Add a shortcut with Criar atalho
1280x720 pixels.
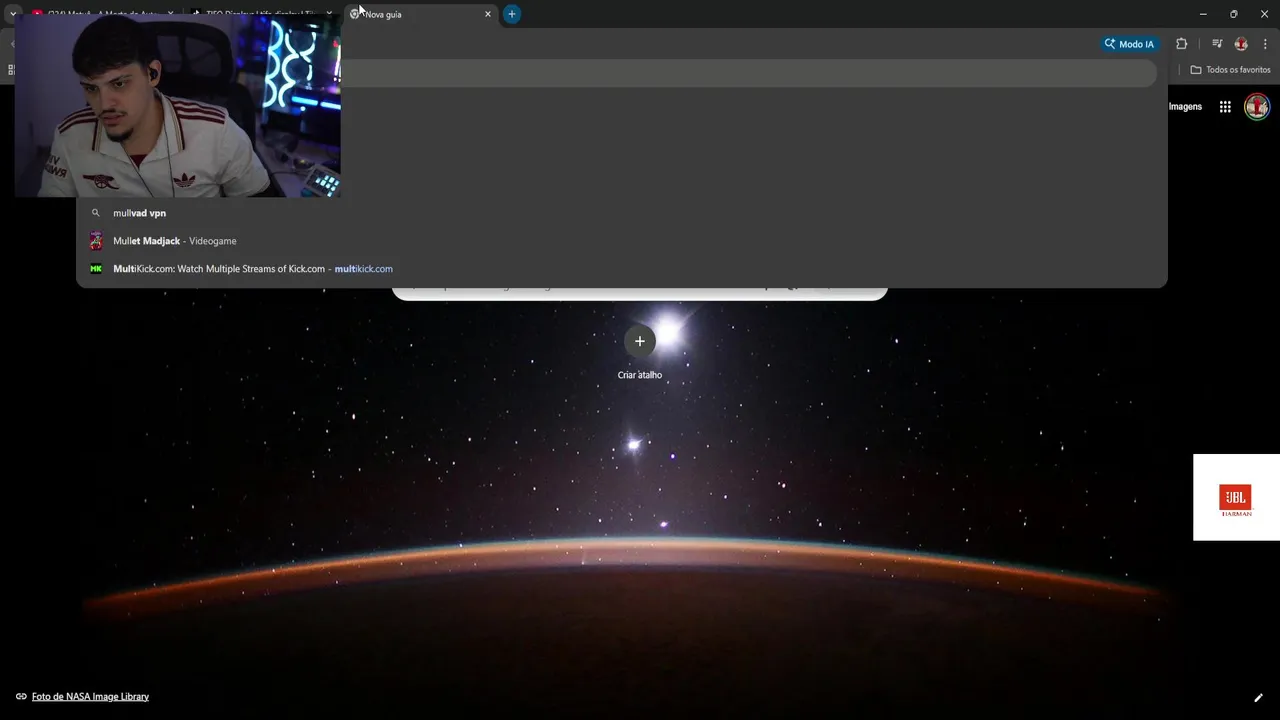pos(640,352)
